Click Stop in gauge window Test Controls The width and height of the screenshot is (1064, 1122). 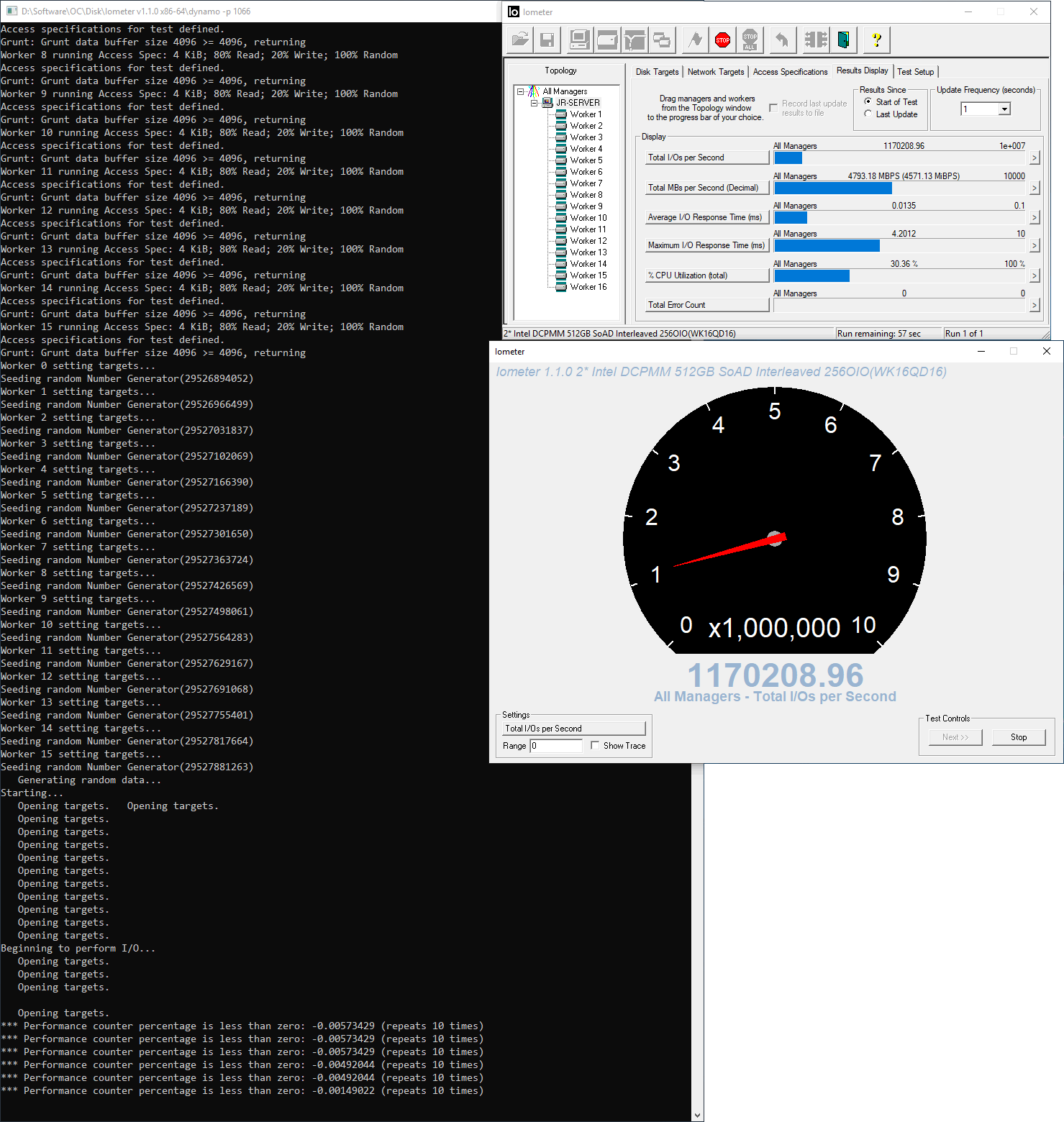click(1019, 737)
